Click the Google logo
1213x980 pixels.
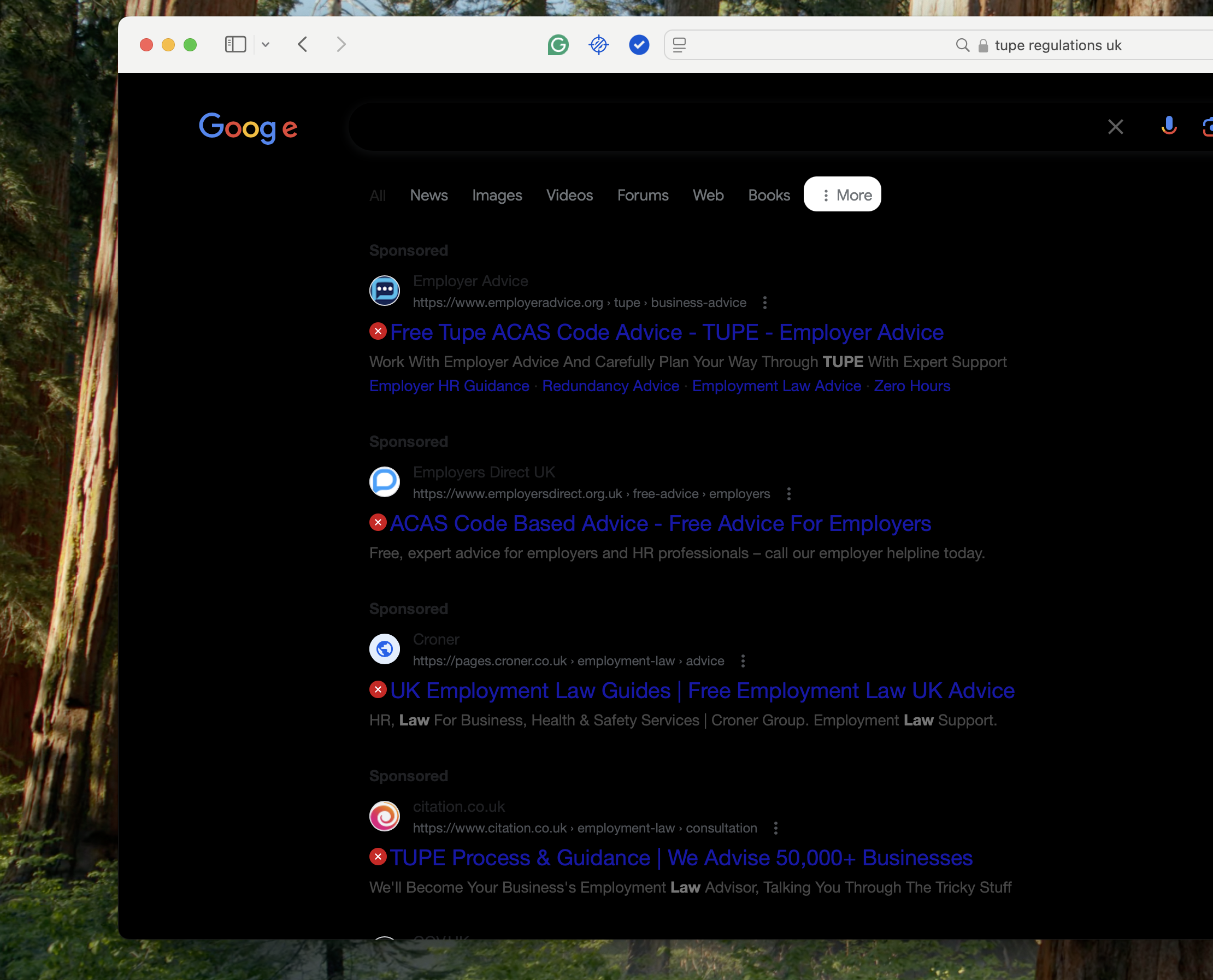tap(249, 128)
